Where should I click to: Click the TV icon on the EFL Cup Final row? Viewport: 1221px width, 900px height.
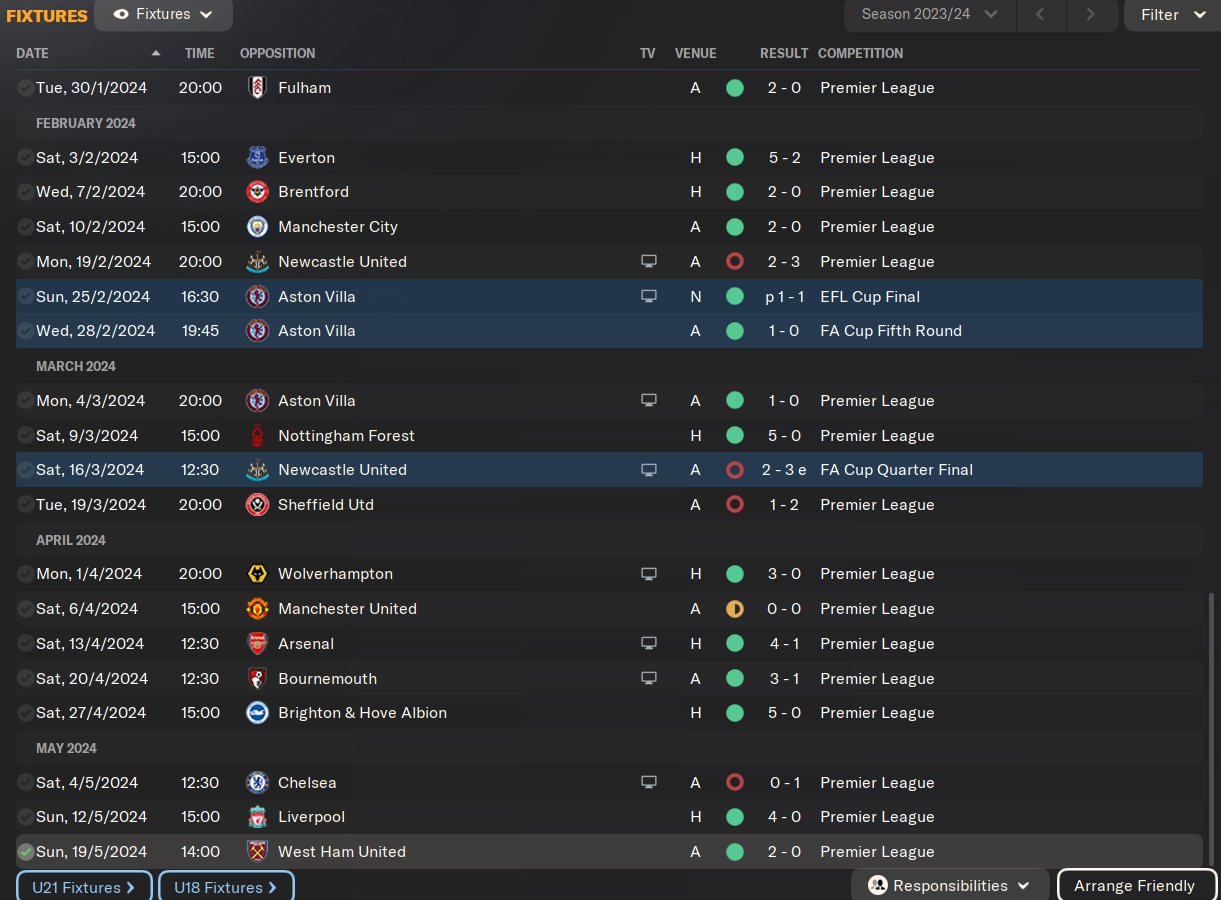click(649, 297)
